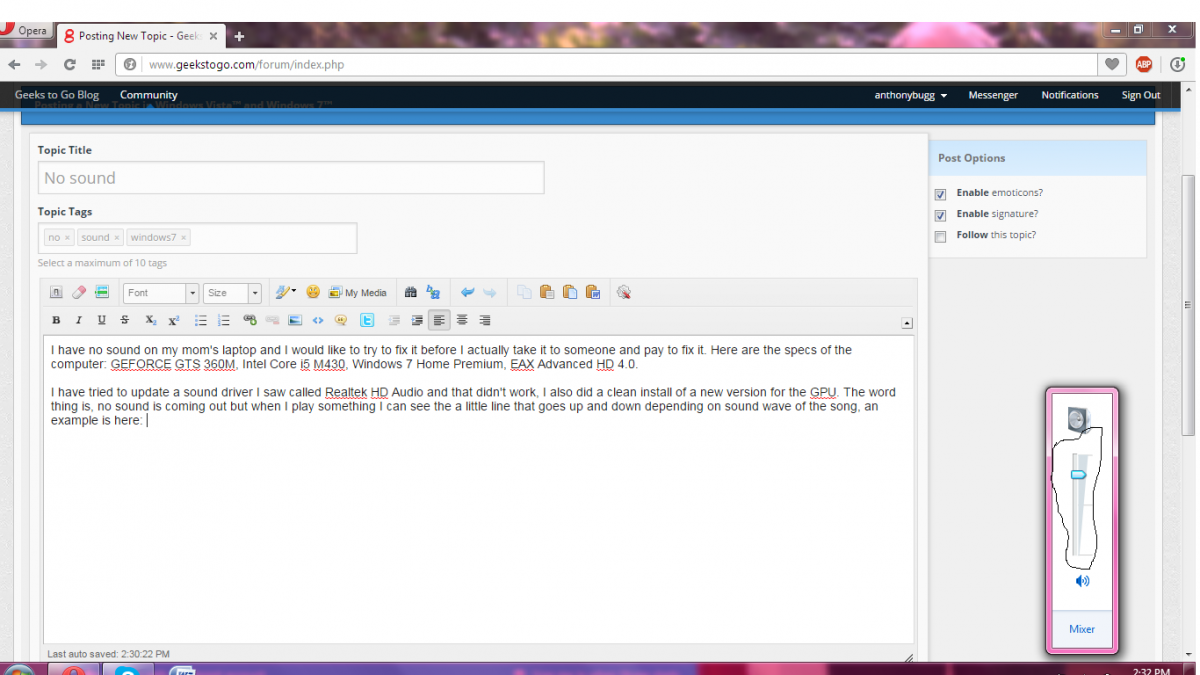Apply Strikethrough formatting
Screen dimensions: 1200x675
125,321
